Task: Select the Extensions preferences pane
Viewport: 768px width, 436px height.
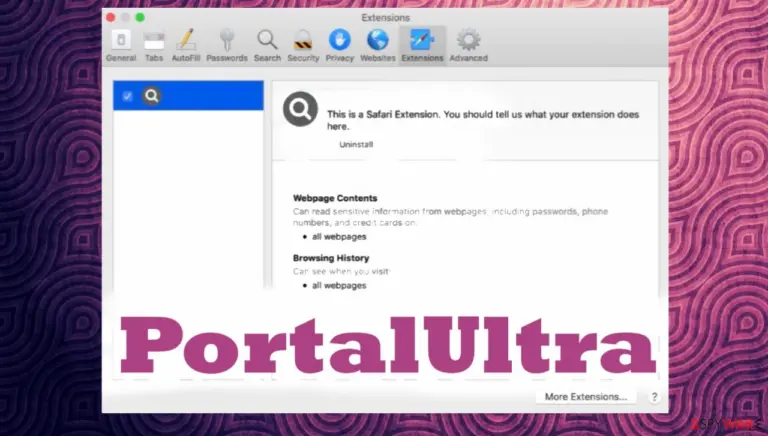Action: tap(422, 46)
